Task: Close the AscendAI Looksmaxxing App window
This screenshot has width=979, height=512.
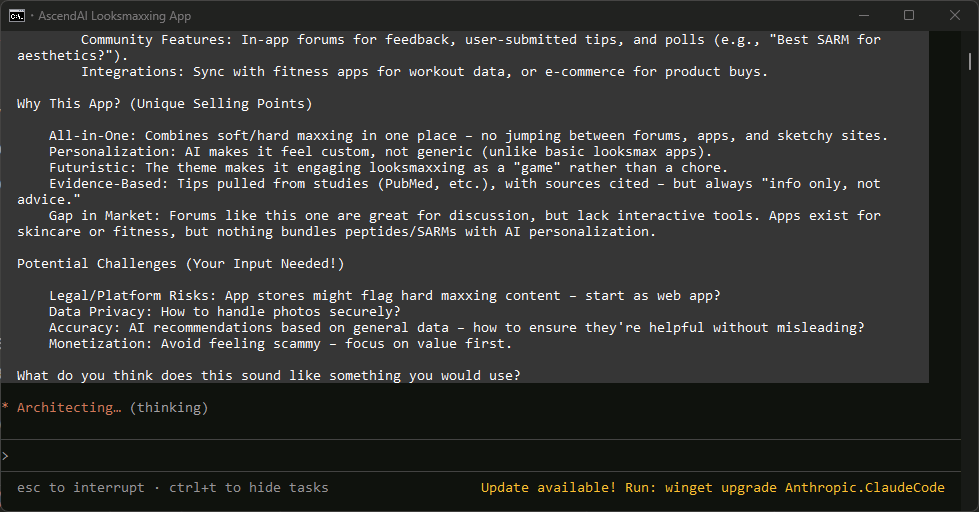Action: pyautogui.click(x=955, y=16)
